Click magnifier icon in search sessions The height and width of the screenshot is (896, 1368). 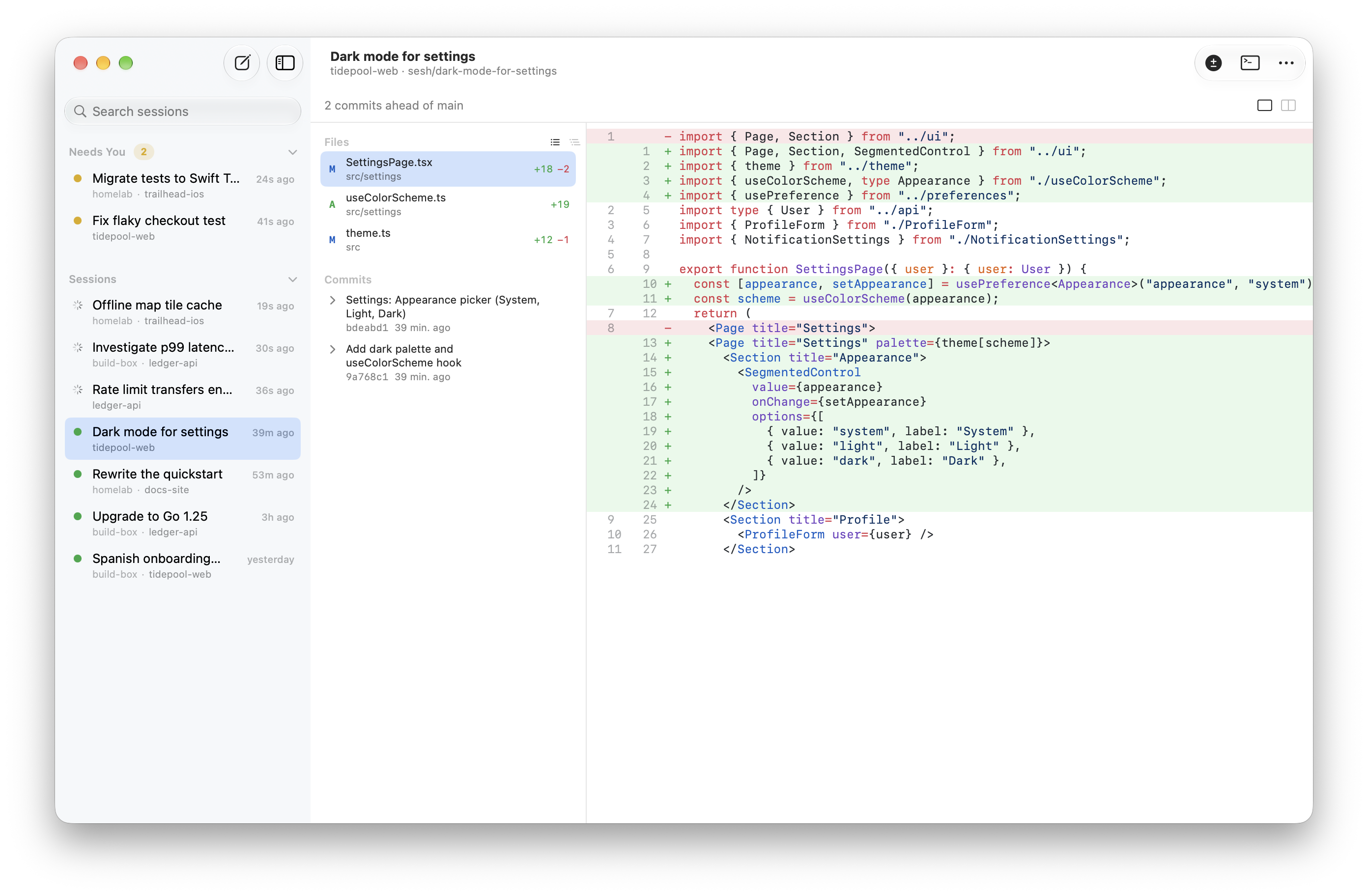pyautogui.click(x=81, y=111)
